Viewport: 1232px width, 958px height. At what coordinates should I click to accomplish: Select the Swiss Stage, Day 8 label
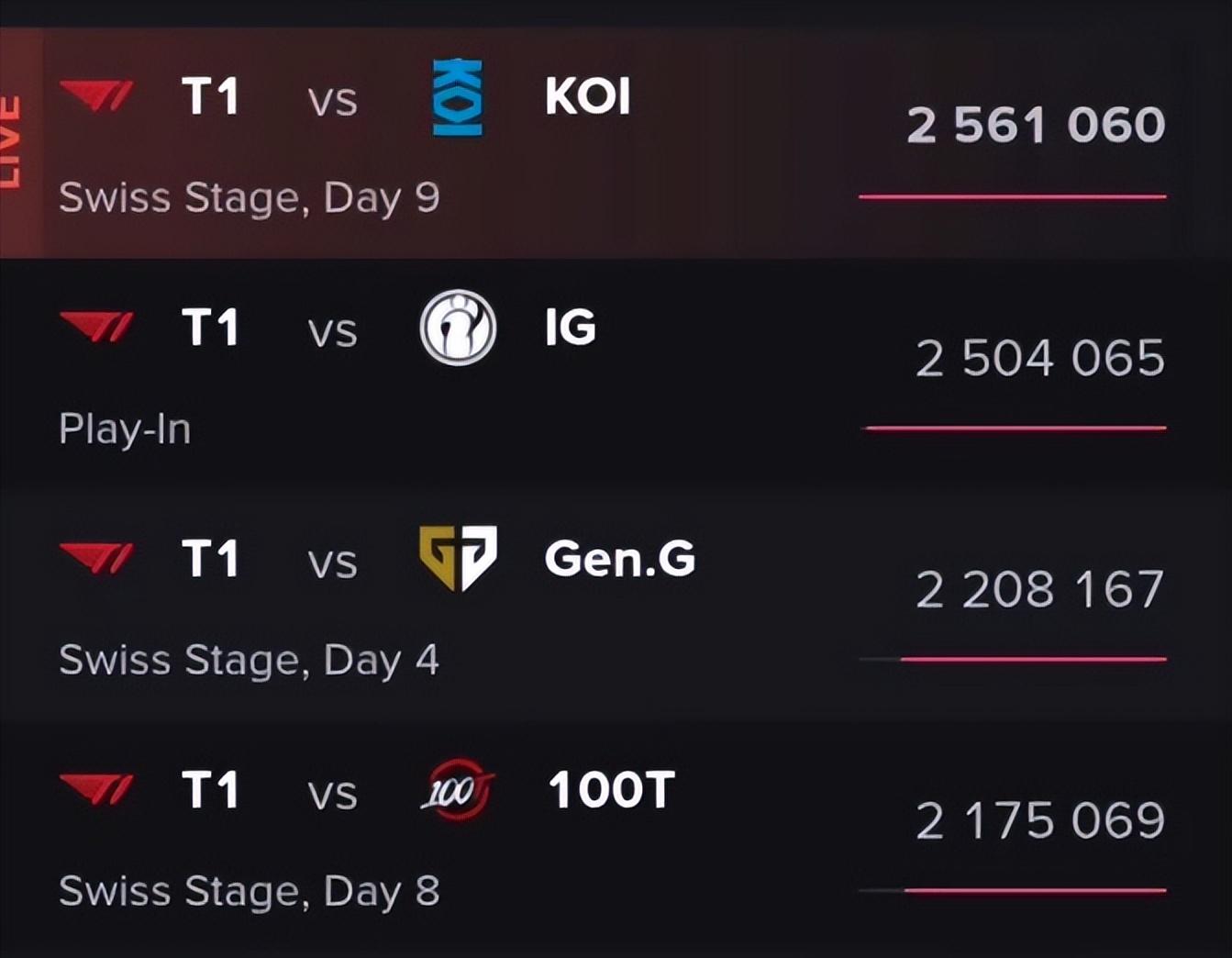coord(249,891)
